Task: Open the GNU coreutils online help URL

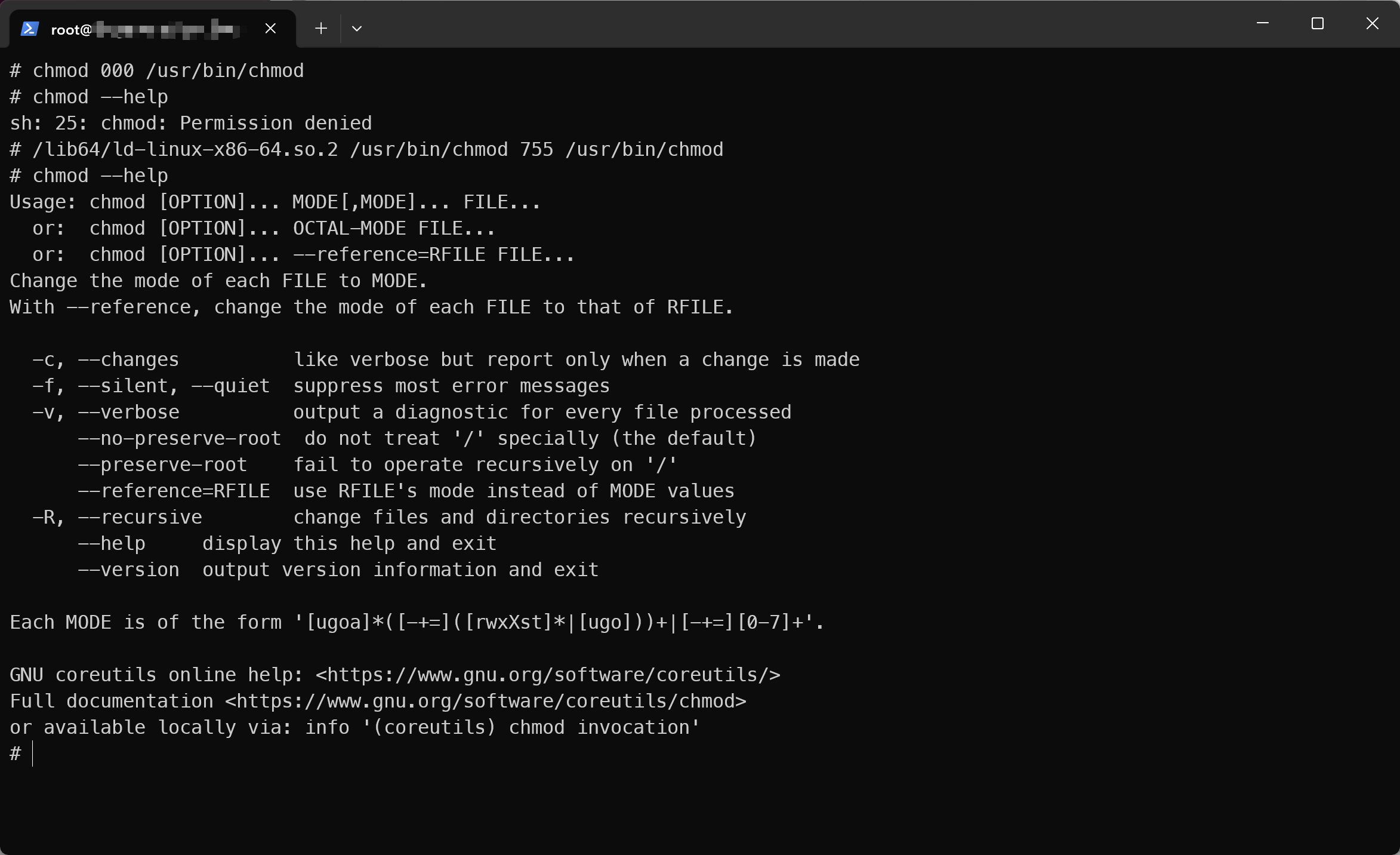Action: point(548,675)
